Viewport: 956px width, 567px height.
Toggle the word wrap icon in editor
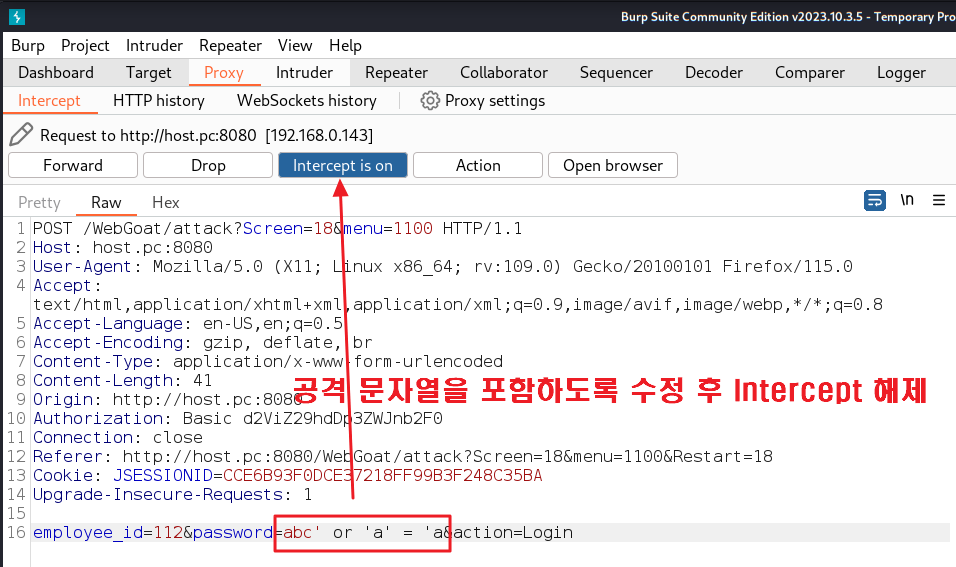[875, 200]
